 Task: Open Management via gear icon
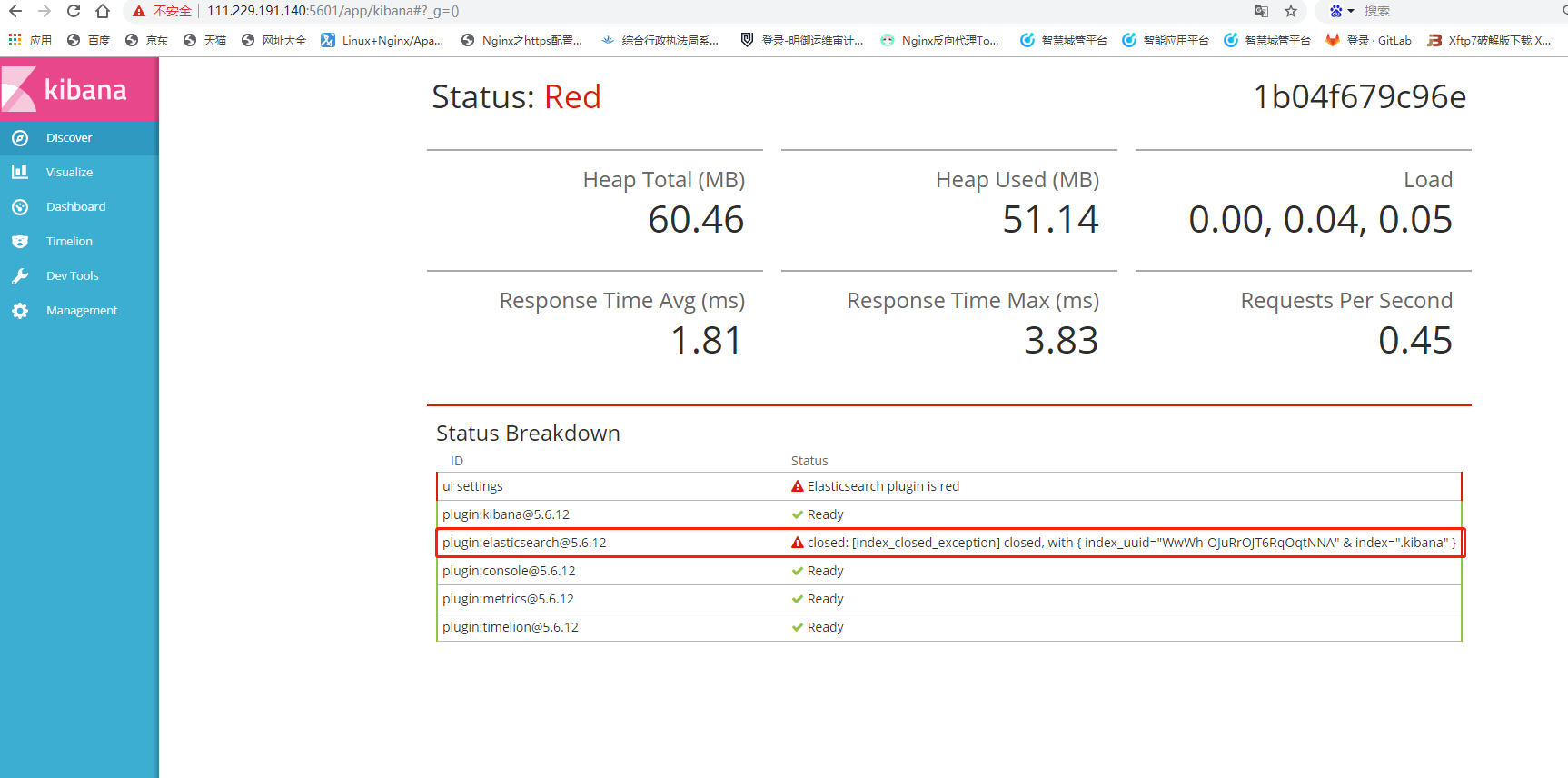point(20,311)
